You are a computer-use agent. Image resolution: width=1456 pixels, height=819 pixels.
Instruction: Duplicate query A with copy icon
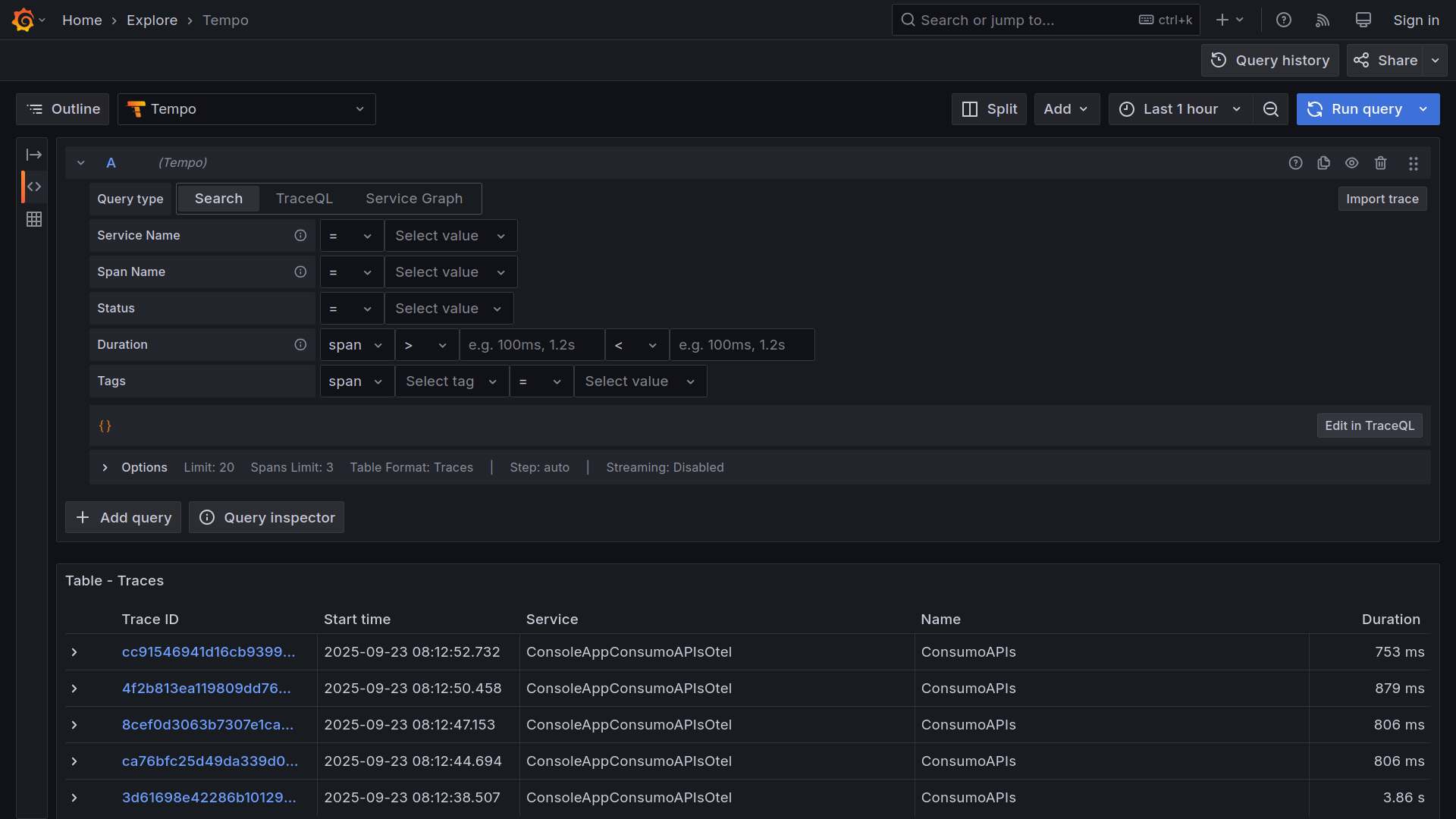(1324, 163)
